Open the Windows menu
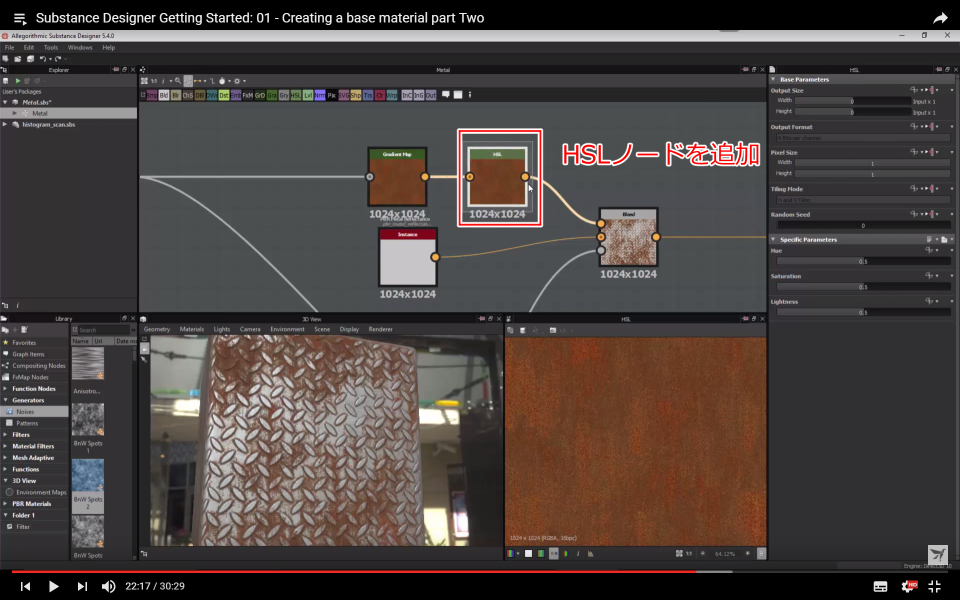 (x=80, y=47)
